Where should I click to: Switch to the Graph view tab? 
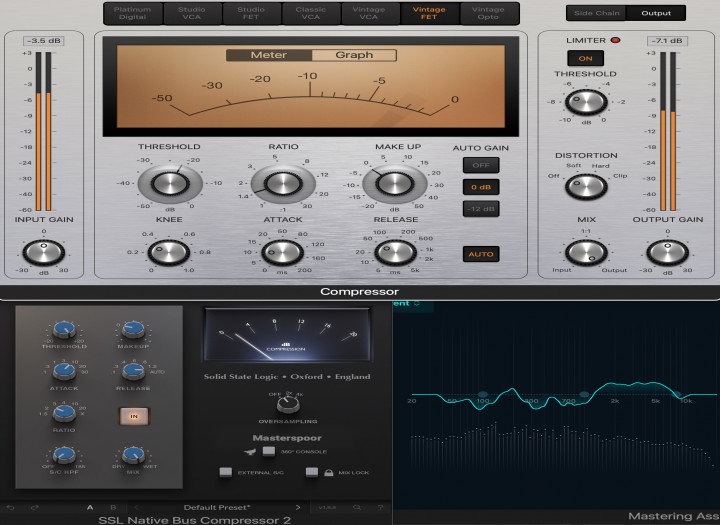click(x=354, y=55)
